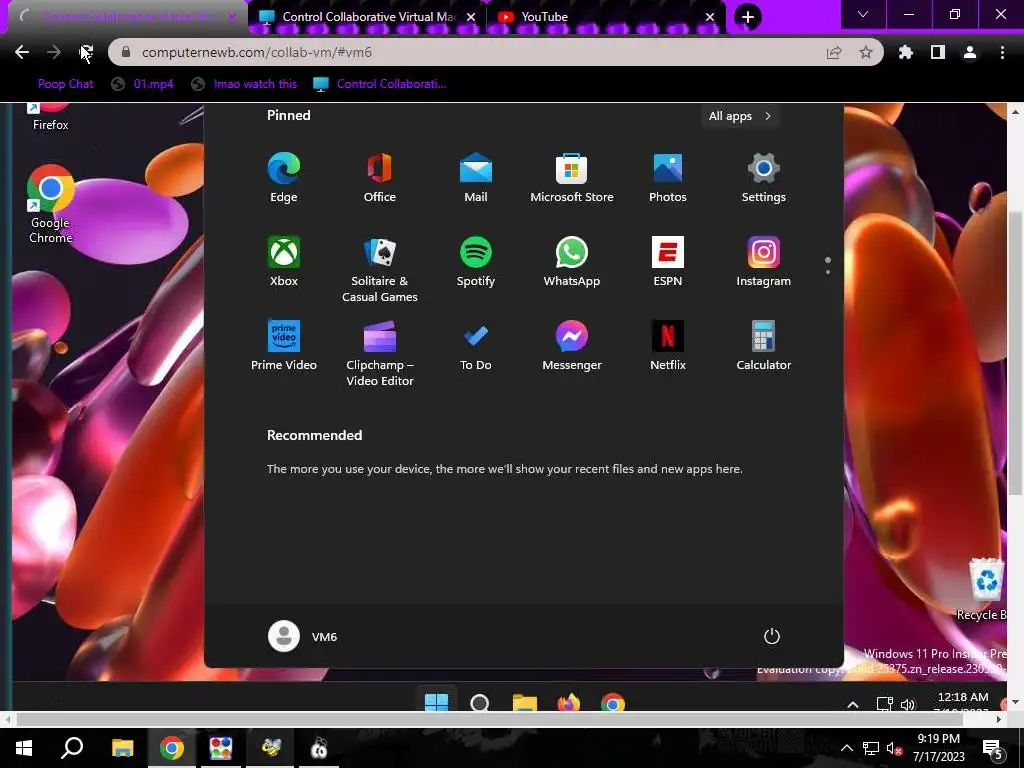Image resolution: width=1024 pixels, height=768 pixels.
Task: Open the Calculator app
Action: click(x=763, y=345)
